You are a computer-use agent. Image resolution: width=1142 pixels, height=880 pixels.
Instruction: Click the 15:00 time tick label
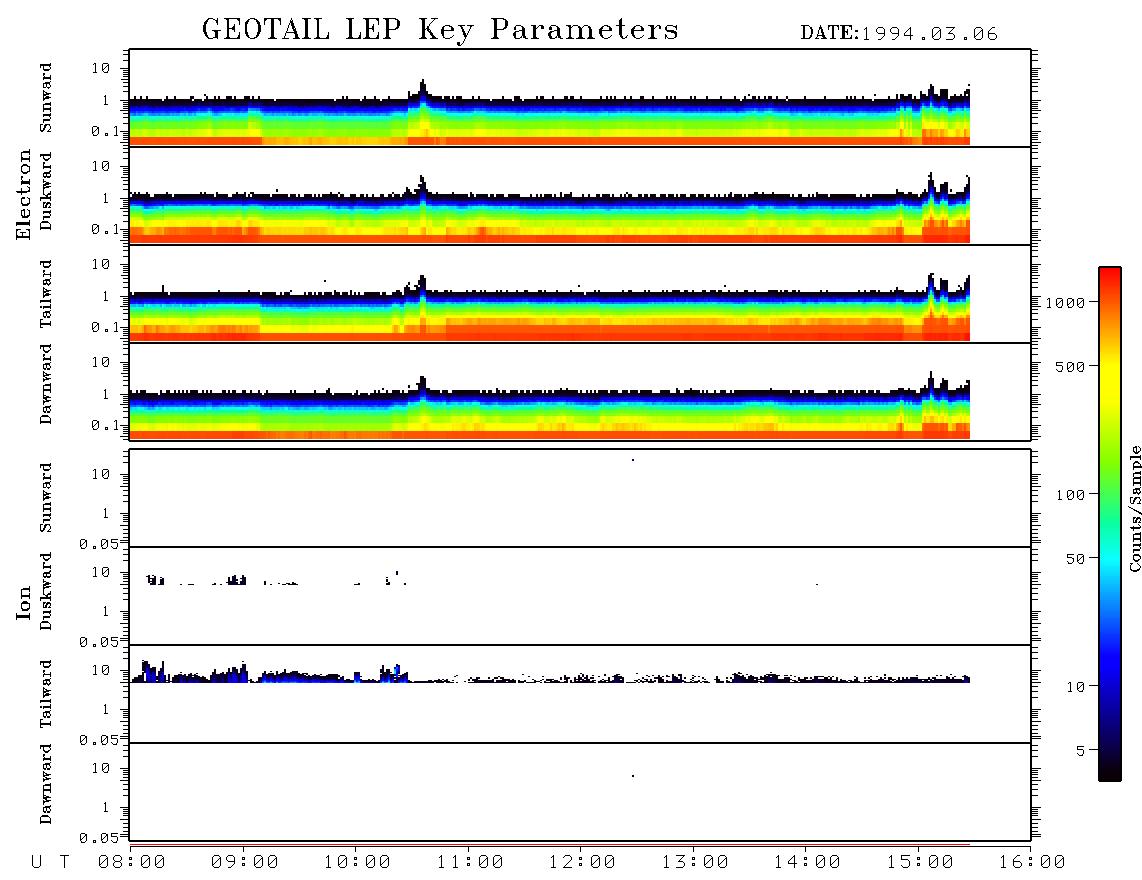point(920,863)
